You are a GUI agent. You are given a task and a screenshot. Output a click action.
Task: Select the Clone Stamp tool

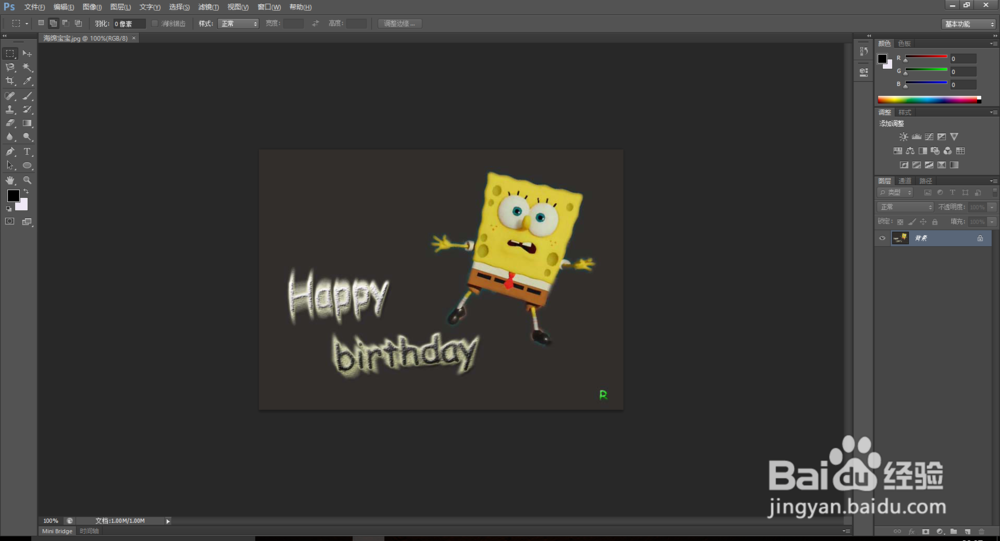coord(10,110)
